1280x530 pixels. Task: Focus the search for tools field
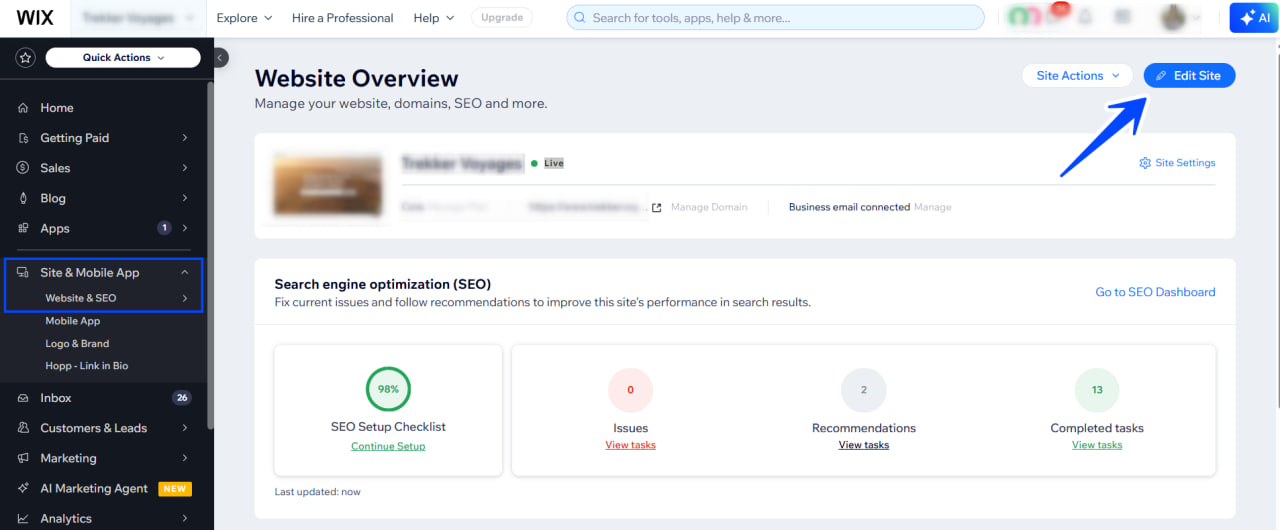(775, 18)
